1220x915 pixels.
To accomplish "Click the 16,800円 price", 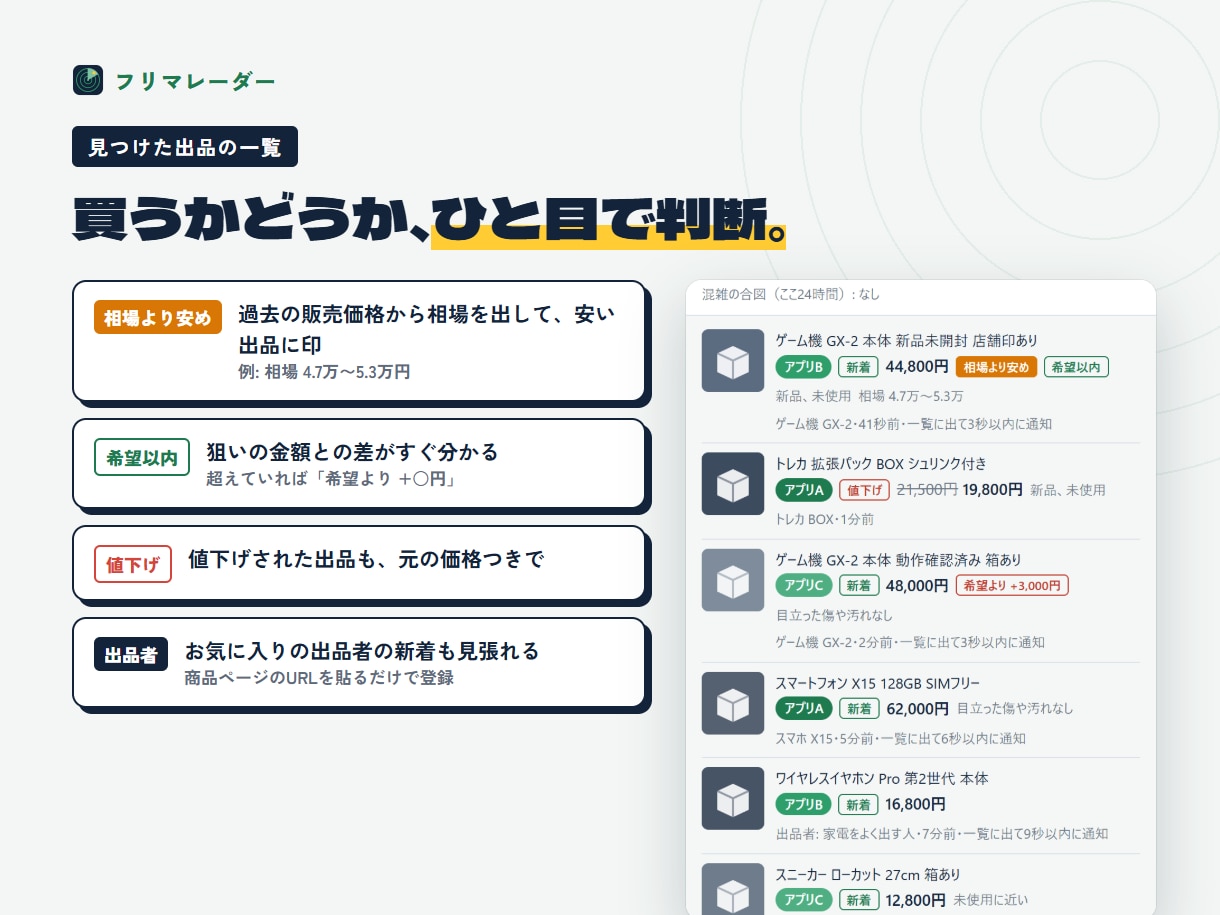I will pos(916,804).
